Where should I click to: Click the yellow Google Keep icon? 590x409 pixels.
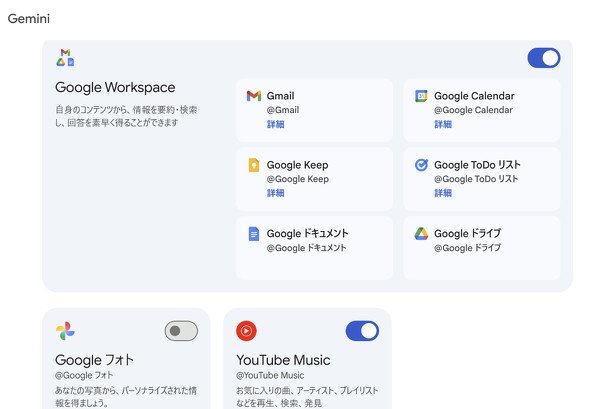pyautogui.click(x=254, y=165)
